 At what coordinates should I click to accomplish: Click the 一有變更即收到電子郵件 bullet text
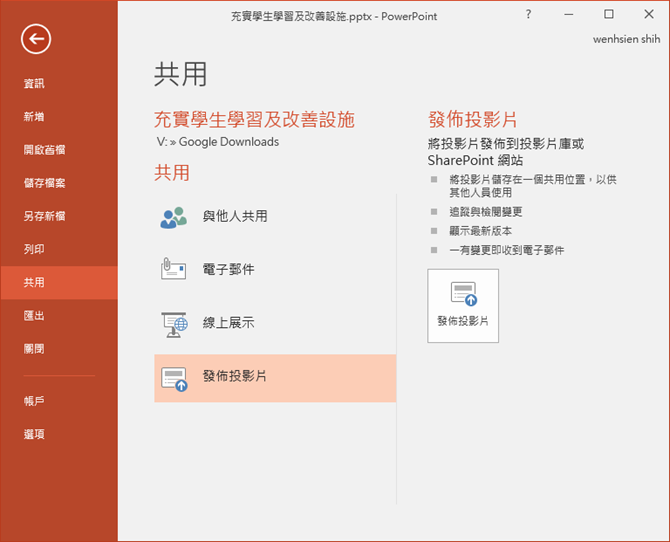pos(507,250)
